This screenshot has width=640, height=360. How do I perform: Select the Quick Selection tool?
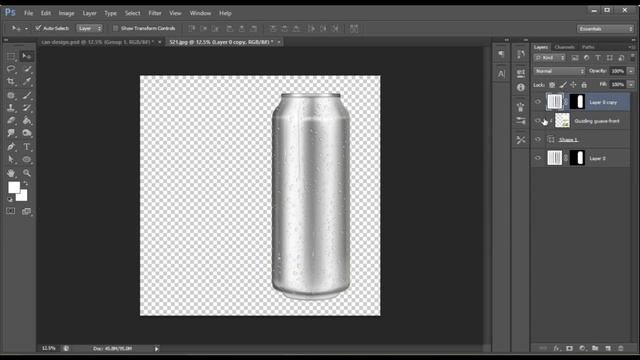27,69
